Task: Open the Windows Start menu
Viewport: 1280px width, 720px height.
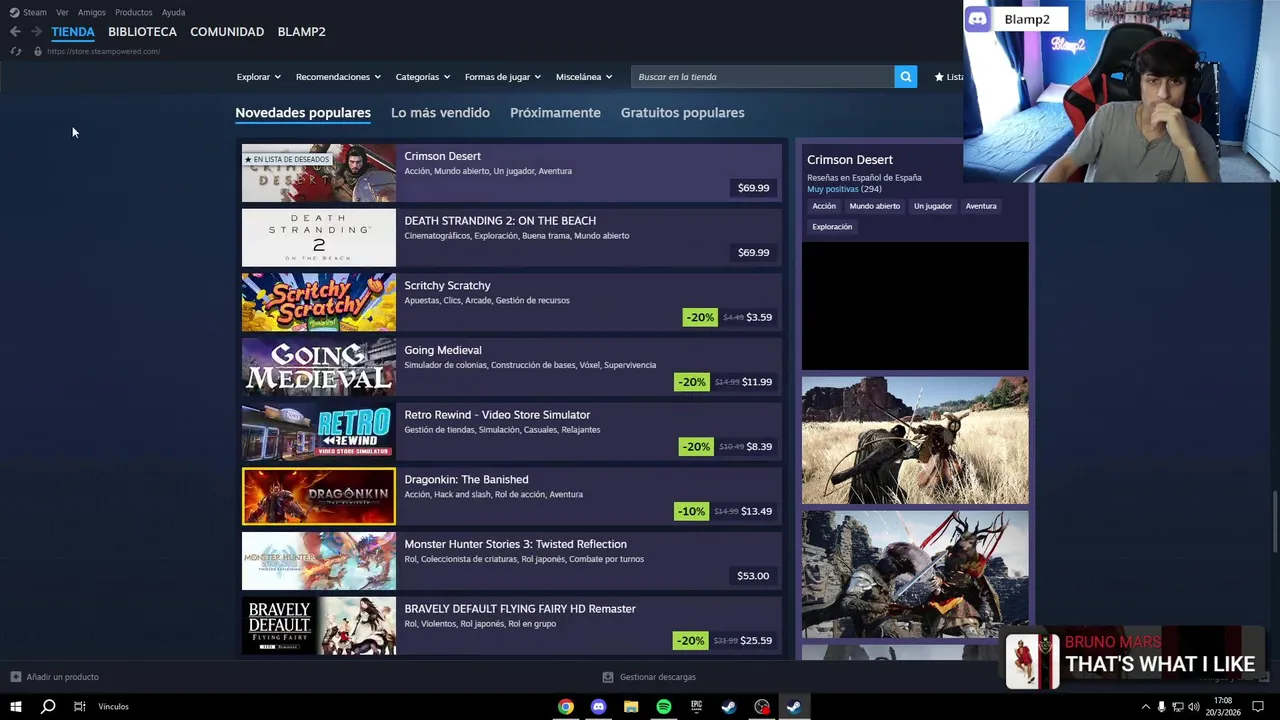Action: click(16, 706)
